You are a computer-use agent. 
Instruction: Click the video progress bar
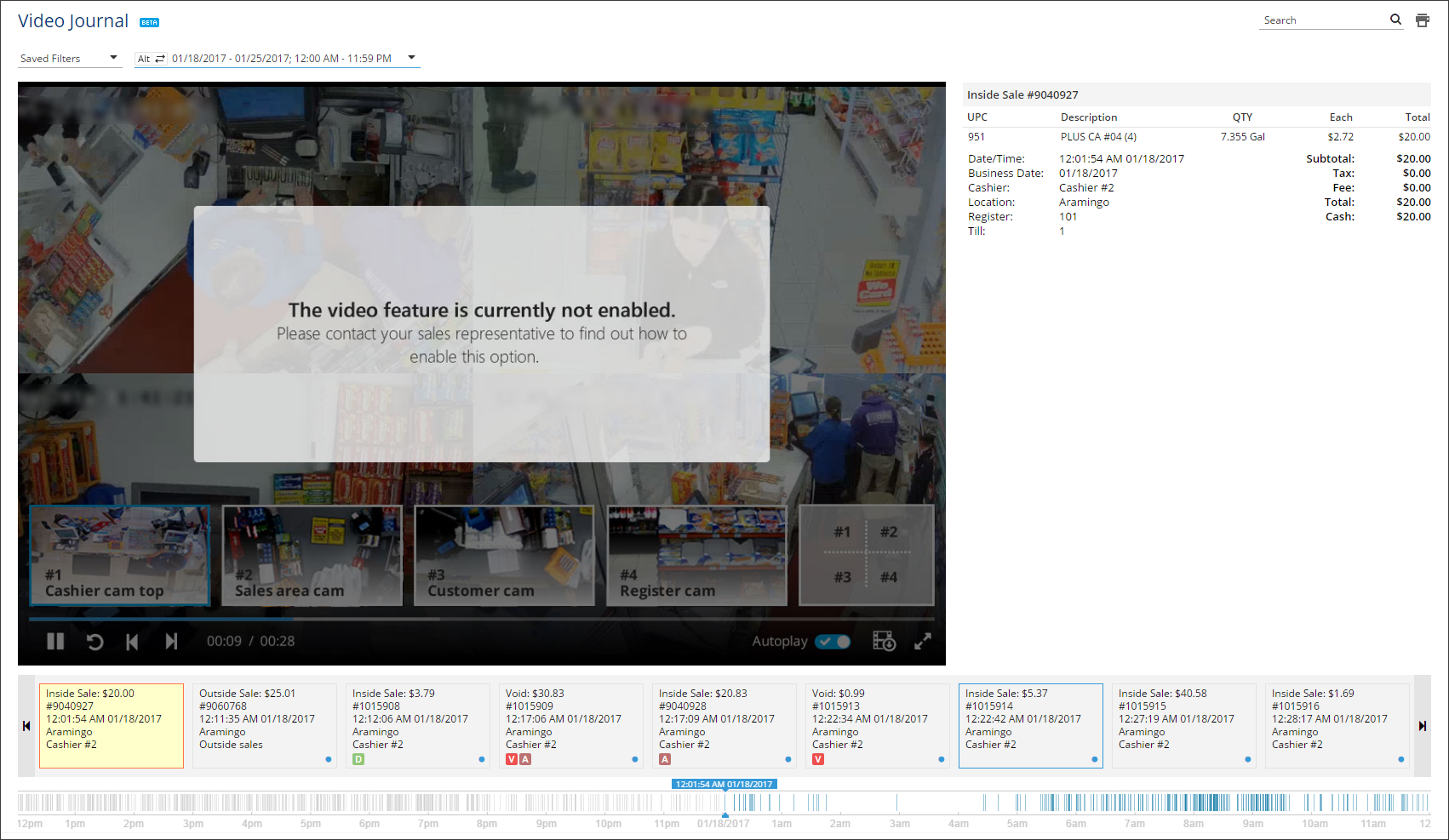[x=482, y=619]
